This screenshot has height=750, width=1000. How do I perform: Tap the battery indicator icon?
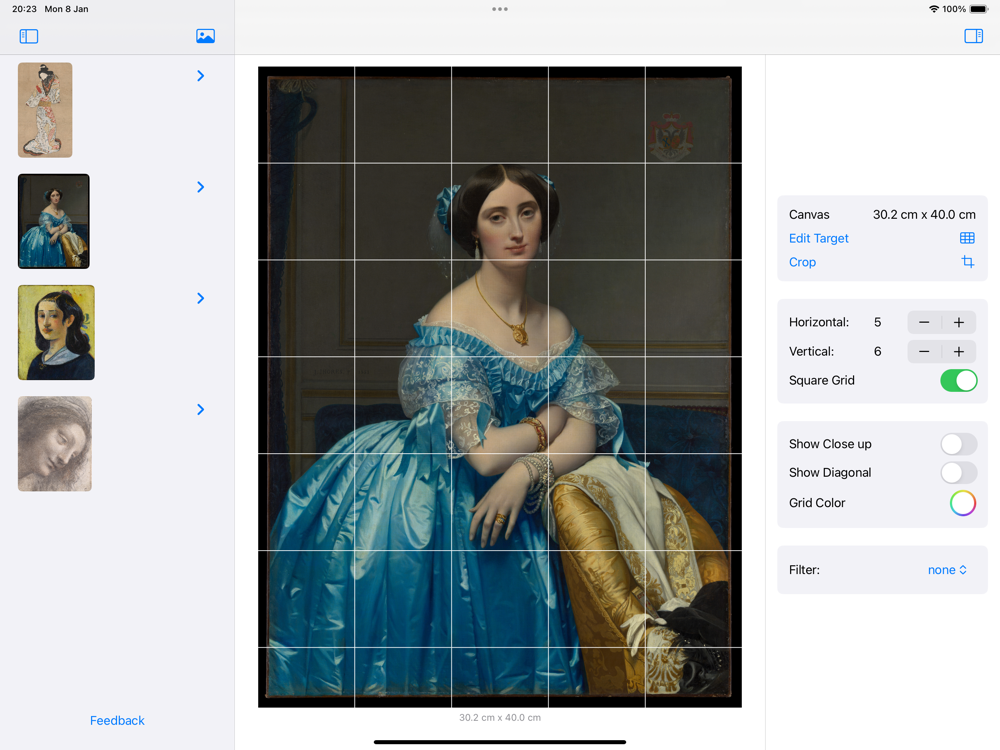(979, 9)
